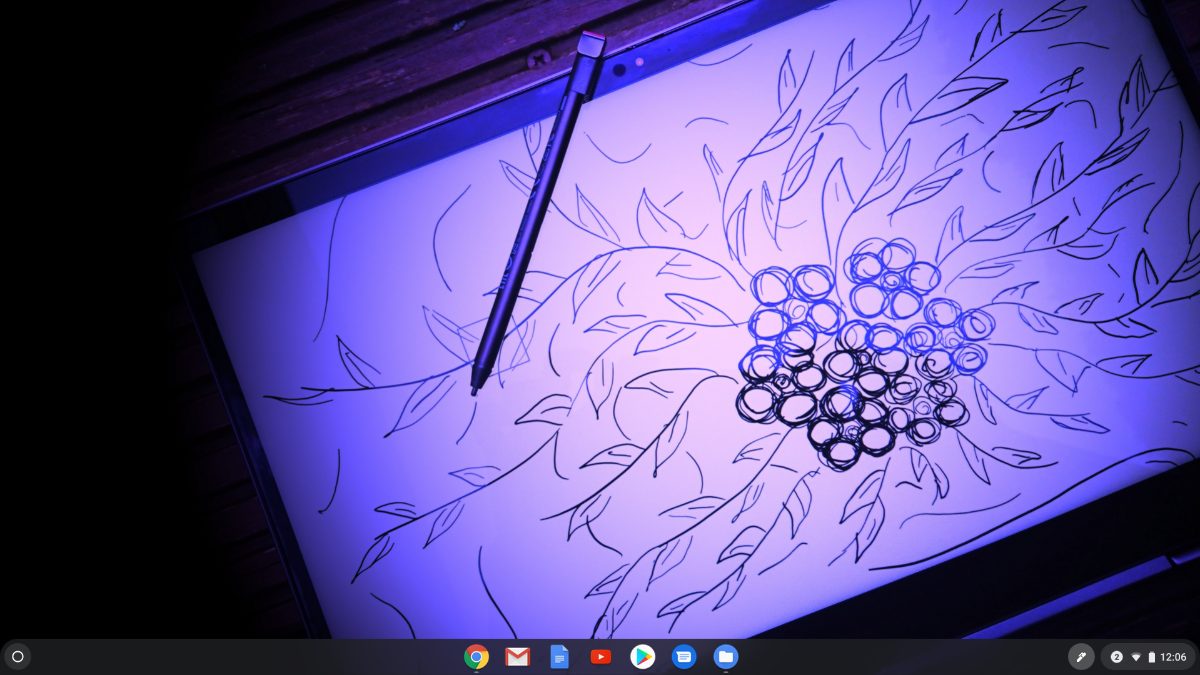
Task: Open the status tray via the 12:06 clock
Action: point(1174,657)
